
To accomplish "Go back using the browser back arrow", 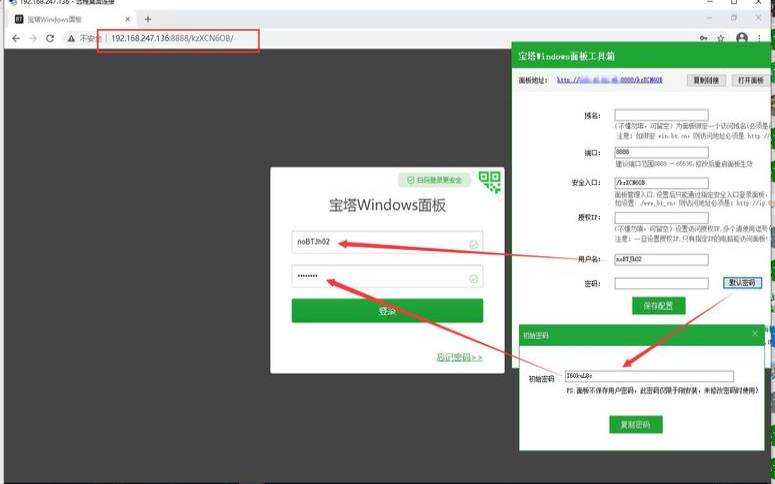I will click(16, 38).
